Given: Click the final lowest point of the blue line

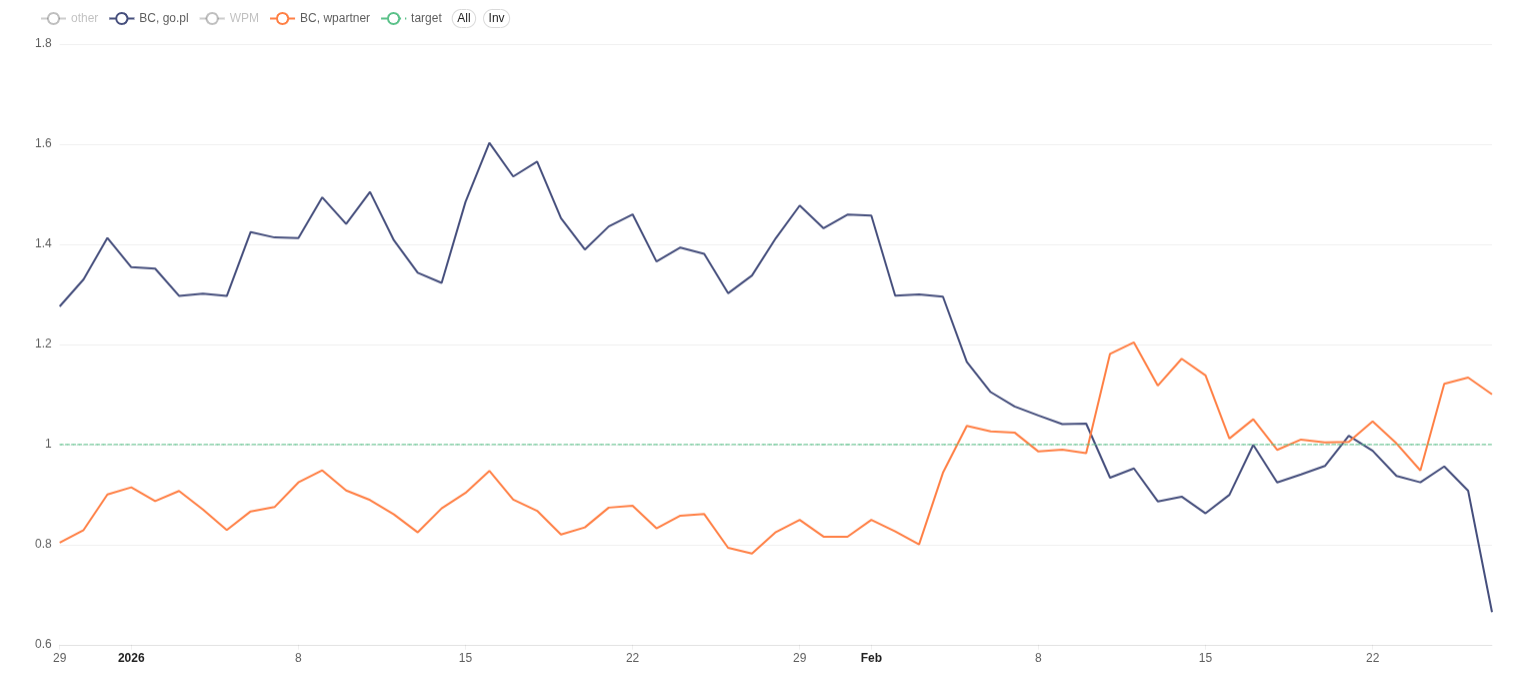Looking at the screenshot, I should tap(1491, 611).
